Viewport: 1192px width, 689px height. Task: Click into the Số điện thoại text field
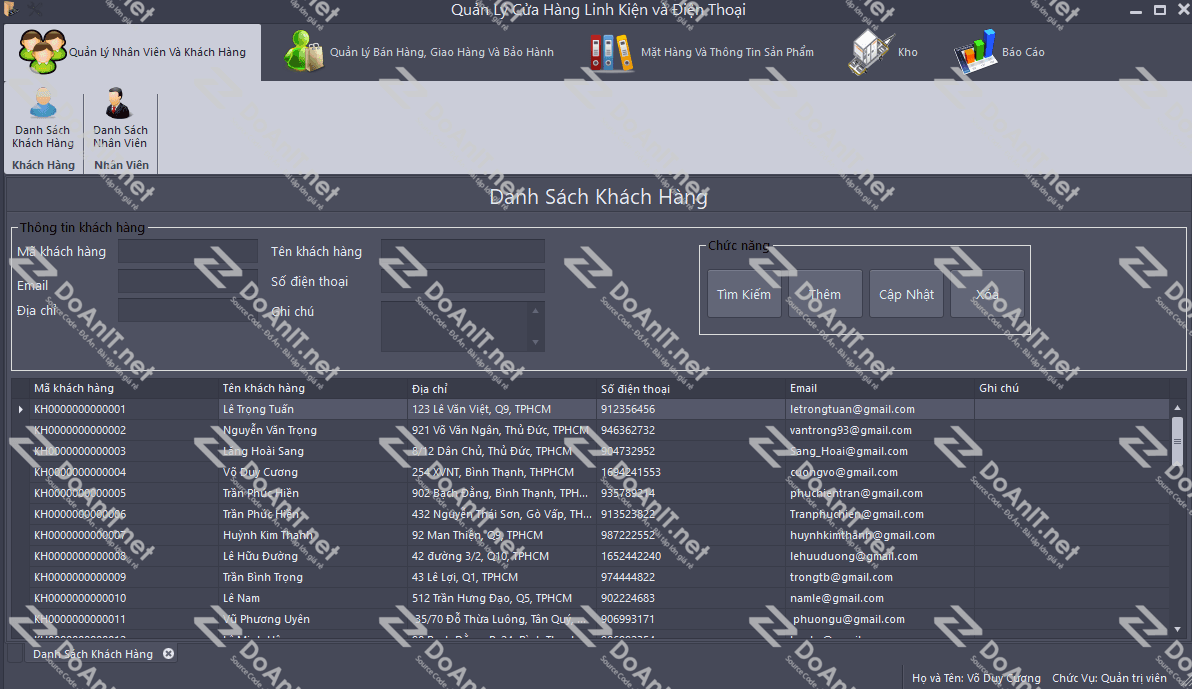[462, 281]
